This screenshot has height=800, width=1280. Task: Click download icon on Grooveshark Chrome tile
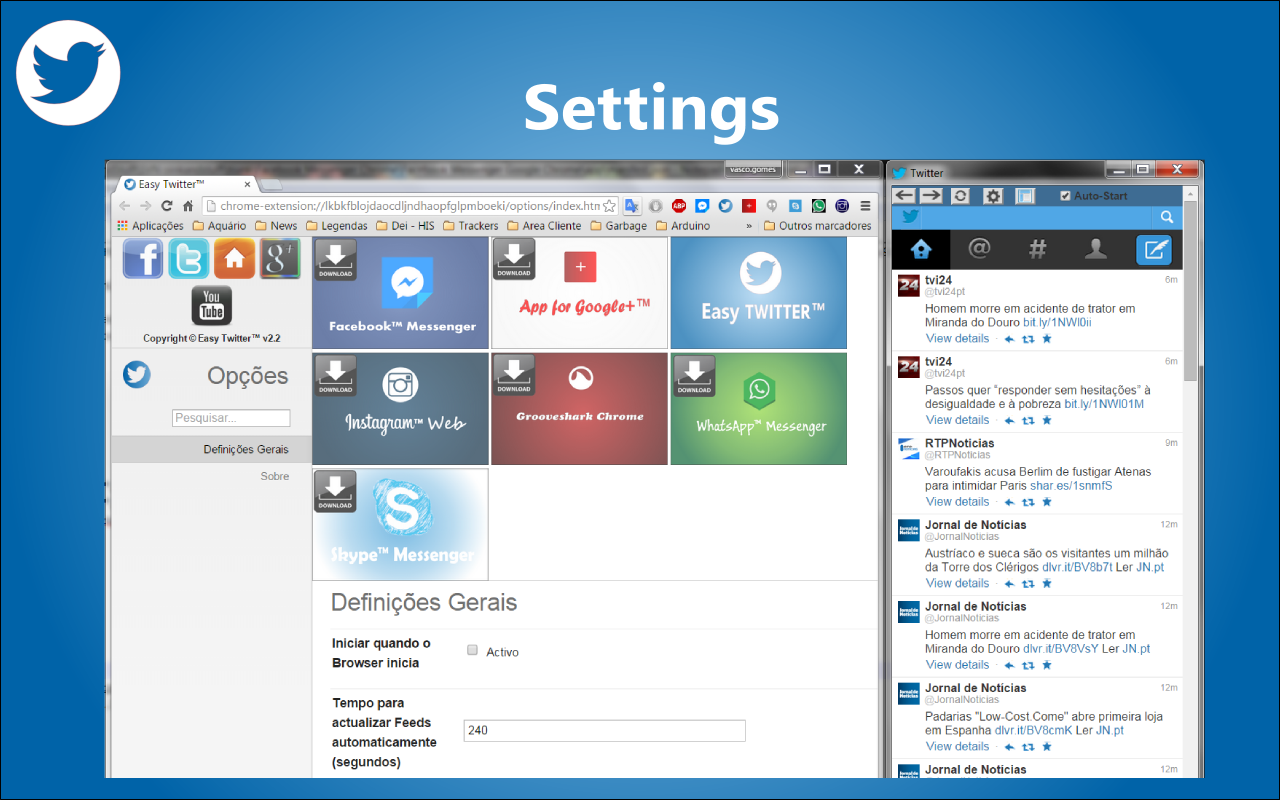pos(513,376)
